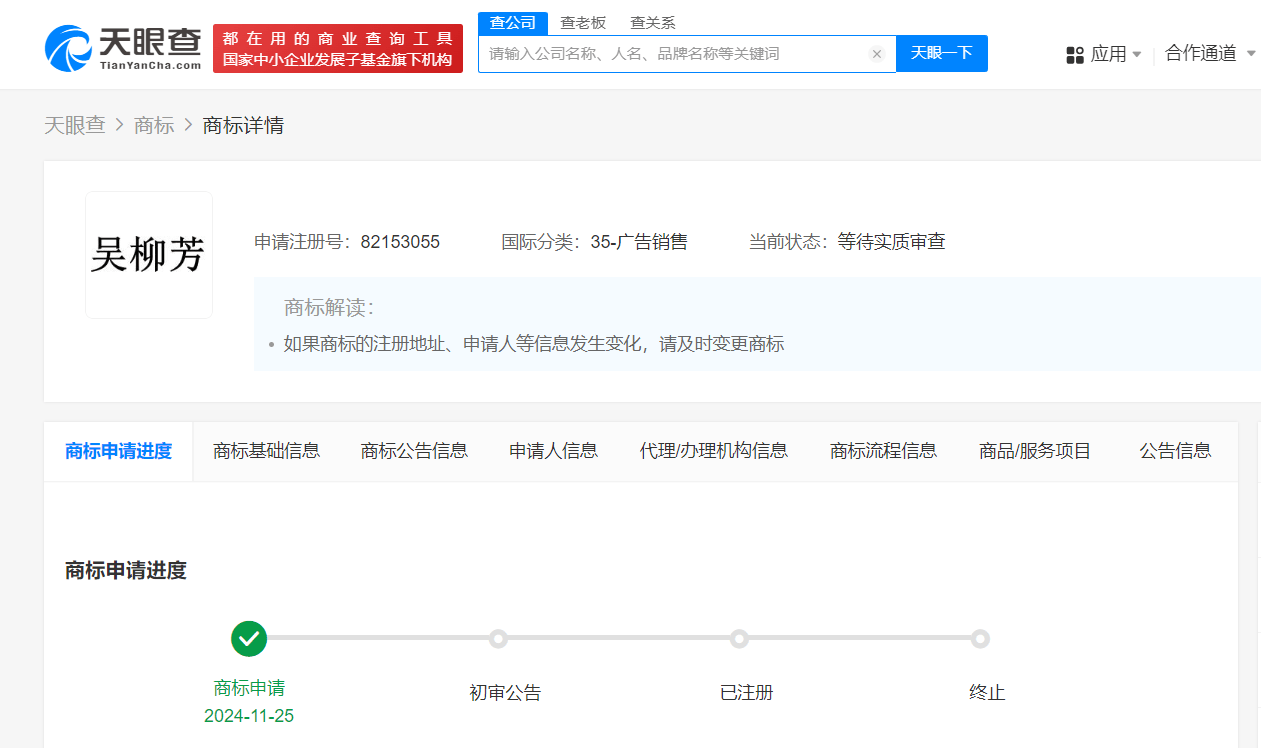Click the 已注册 progress marker
The height and width of the screenshot is (748, 1261).
(x=739, y=638)
